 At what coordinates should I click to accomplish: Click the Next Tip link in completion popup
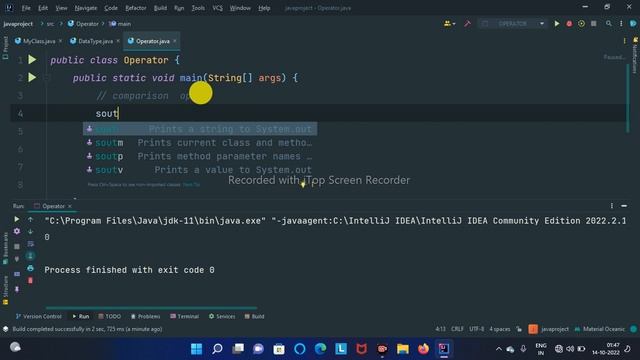coord(191,184)
